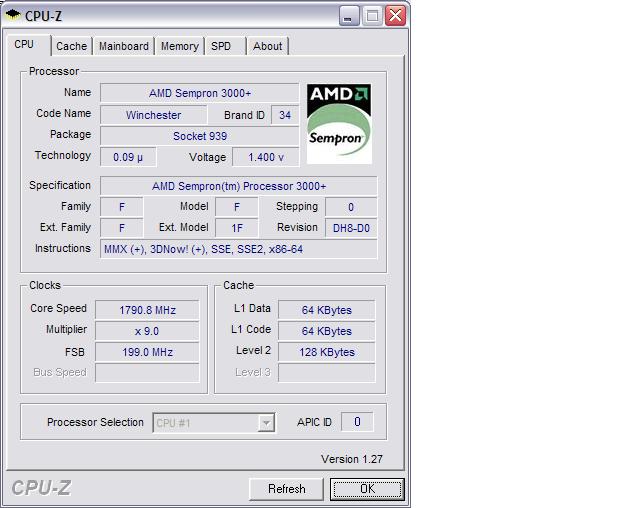Close the CPU-Z window
Screen dimensions: 640x508
point(396,16)
